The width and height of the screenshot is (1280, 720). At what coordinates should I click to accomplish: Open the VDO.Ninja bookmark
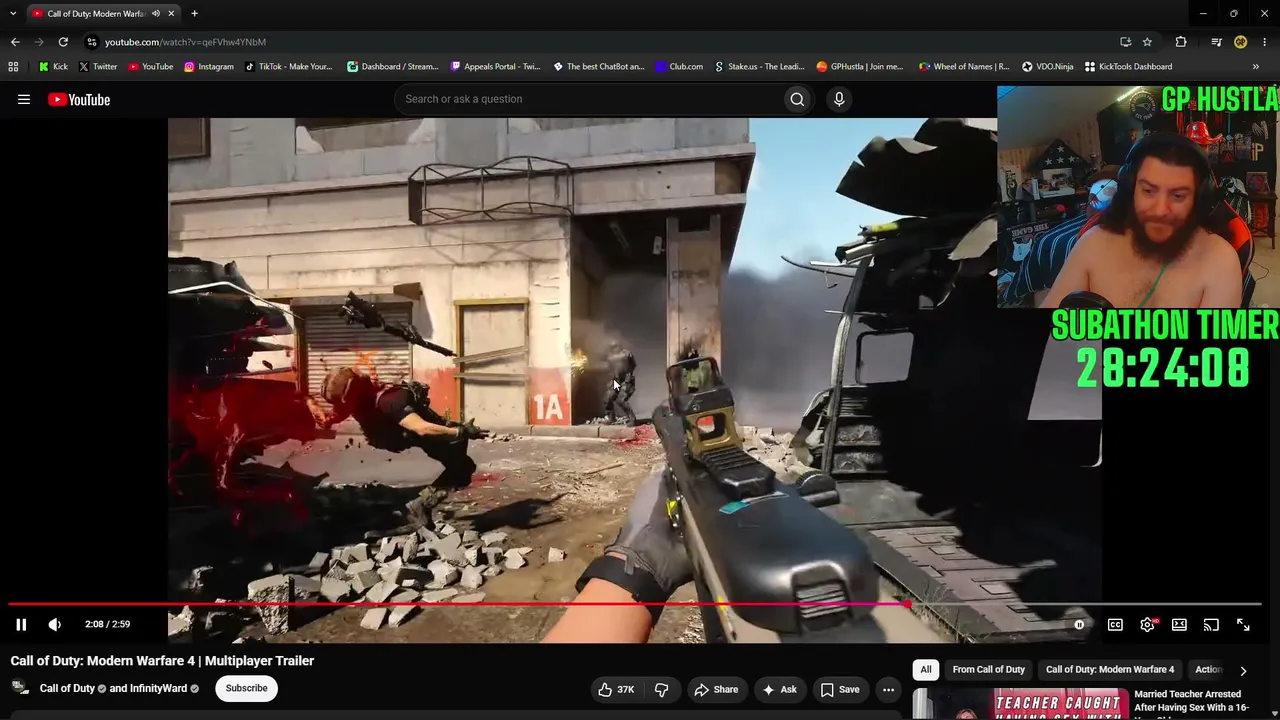1047,67
